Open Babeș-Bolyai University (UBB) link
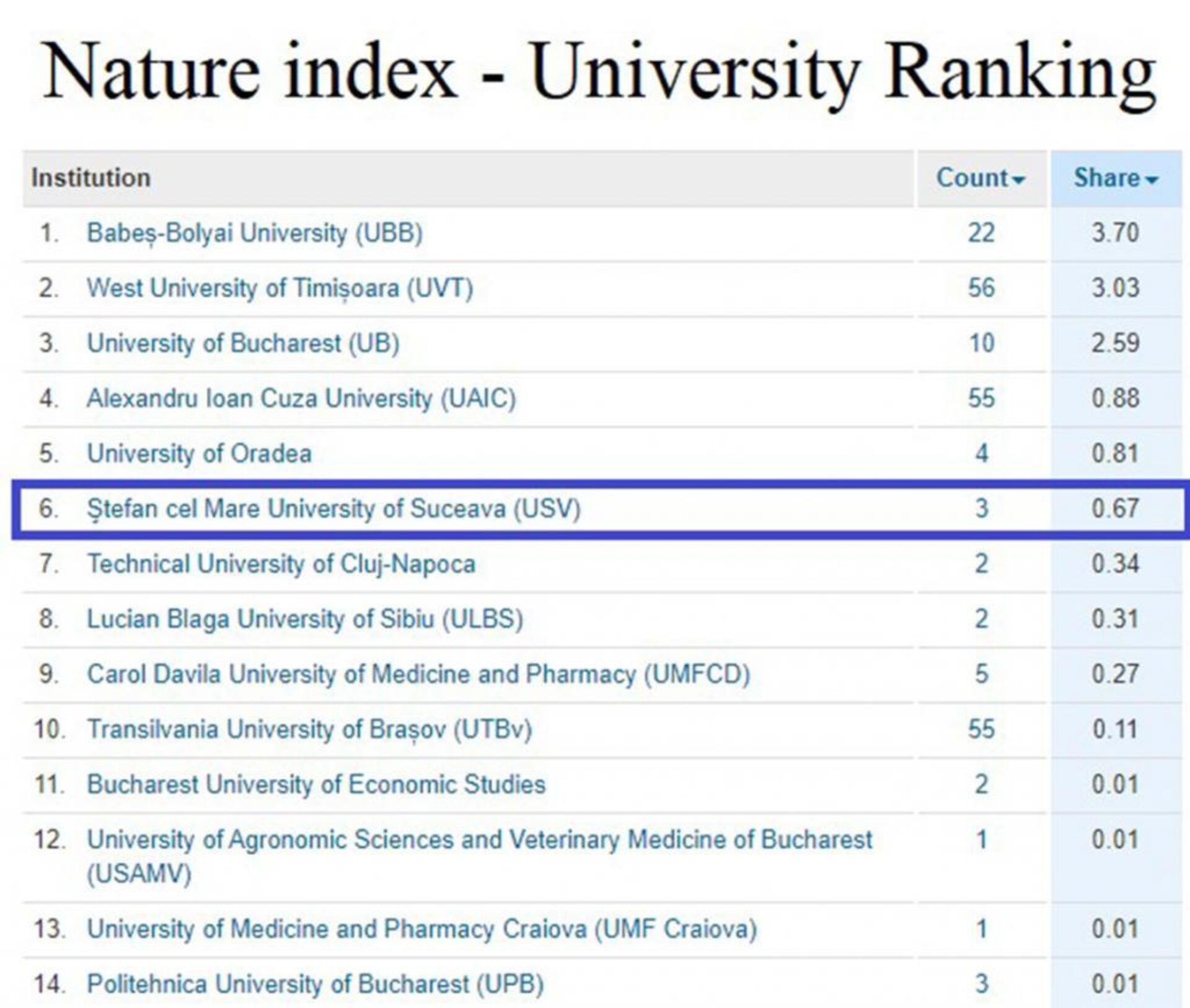 pos(254,233)
